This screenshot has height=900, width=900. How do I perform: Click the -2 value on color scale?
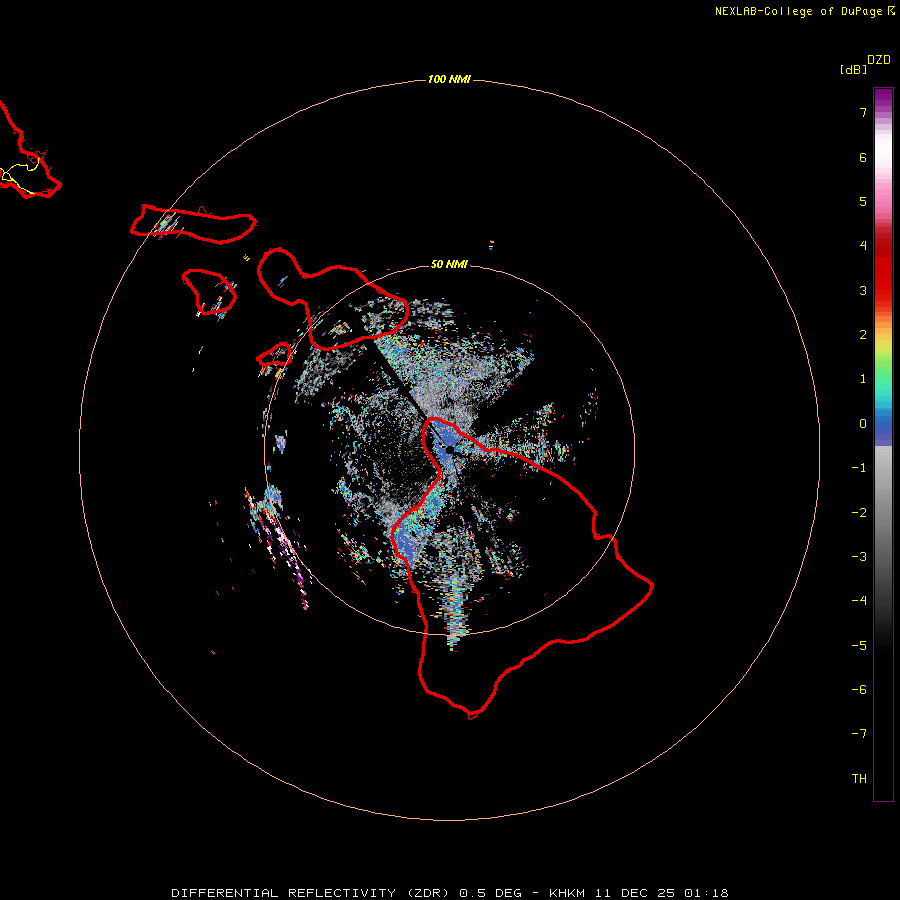coord(859,513)
